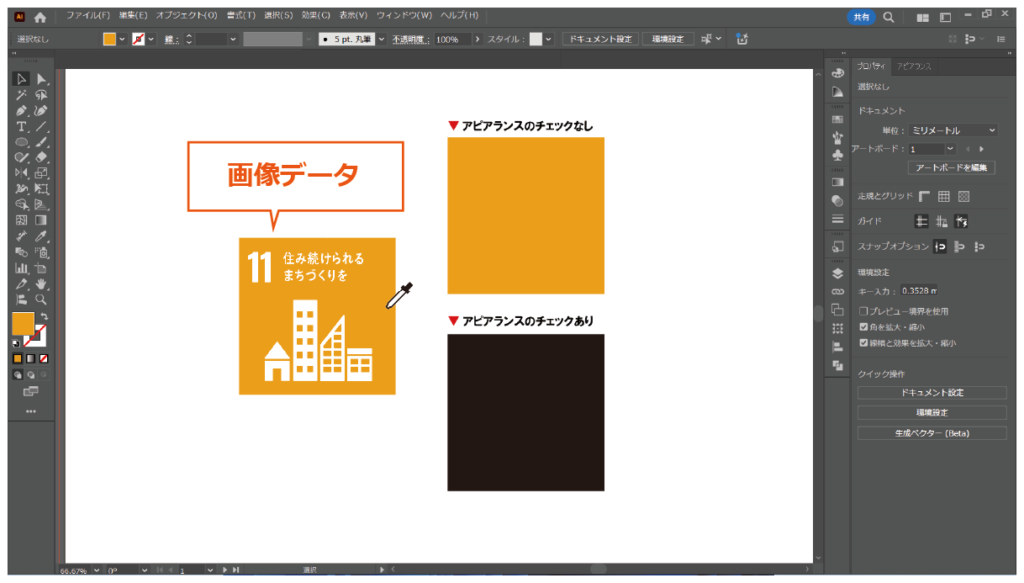Open the スタイル dropdown arrow
The width and height of the screenshot is (1024, 583).
549,39
